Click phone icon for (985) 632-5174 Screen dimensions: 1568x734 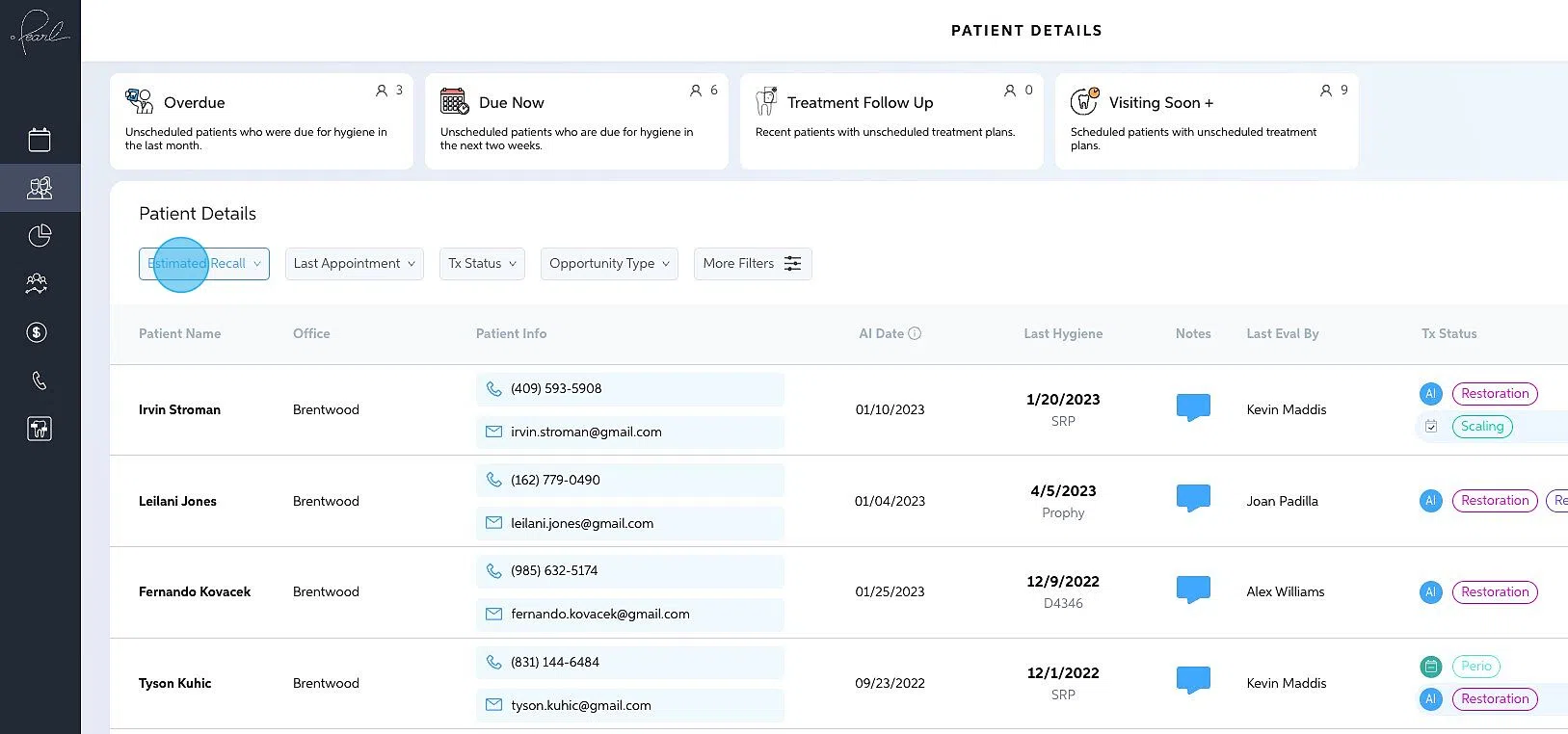pos(493,571)
